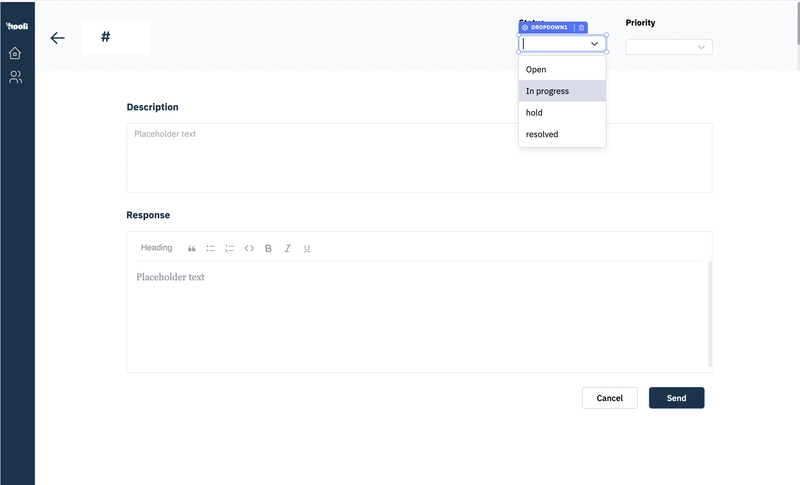Choose In progress from Status list

(562, 91)
